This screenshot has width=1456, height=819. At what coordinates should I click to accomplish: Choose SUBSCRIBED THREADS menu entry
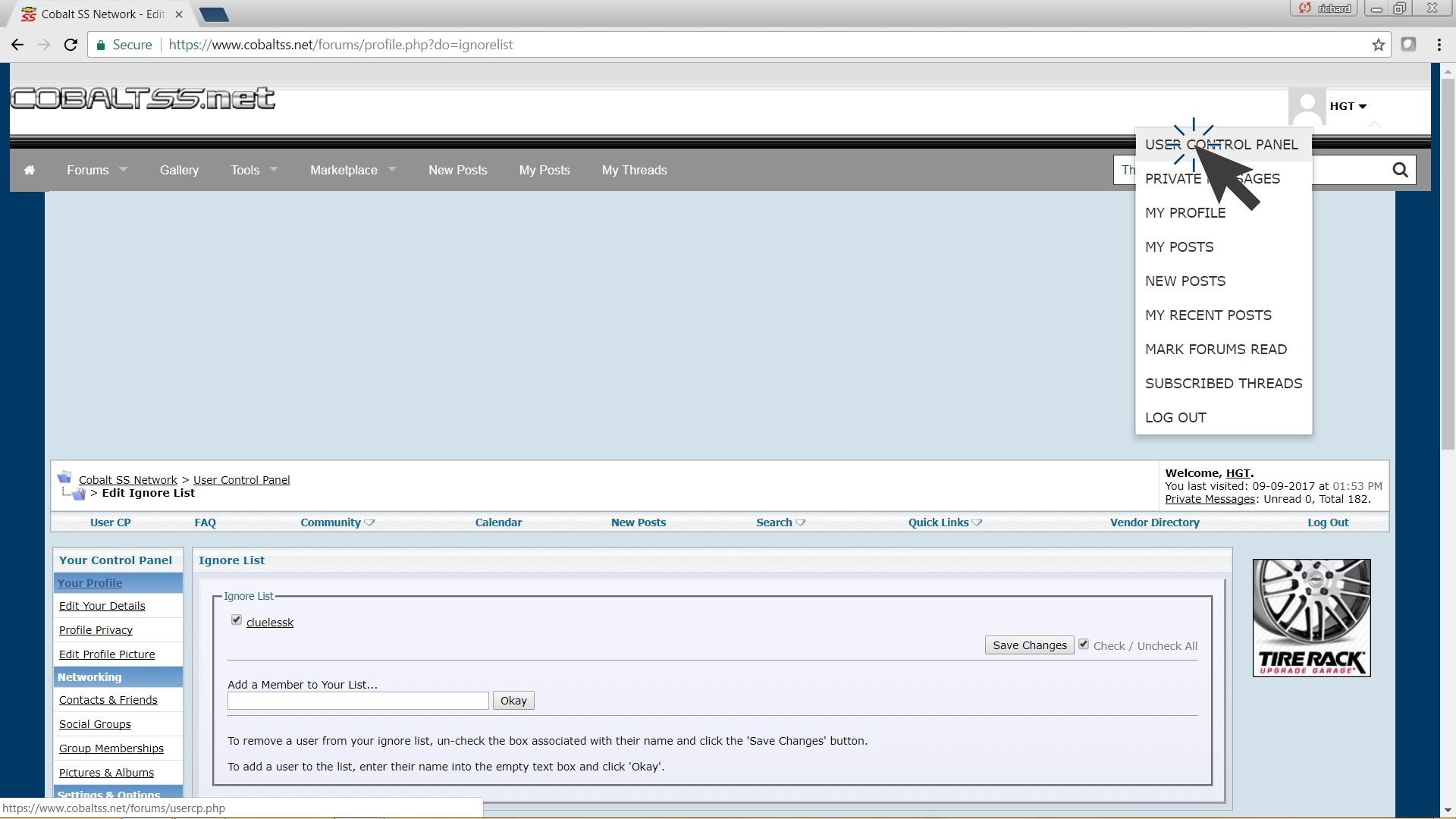click(1222, 384)
